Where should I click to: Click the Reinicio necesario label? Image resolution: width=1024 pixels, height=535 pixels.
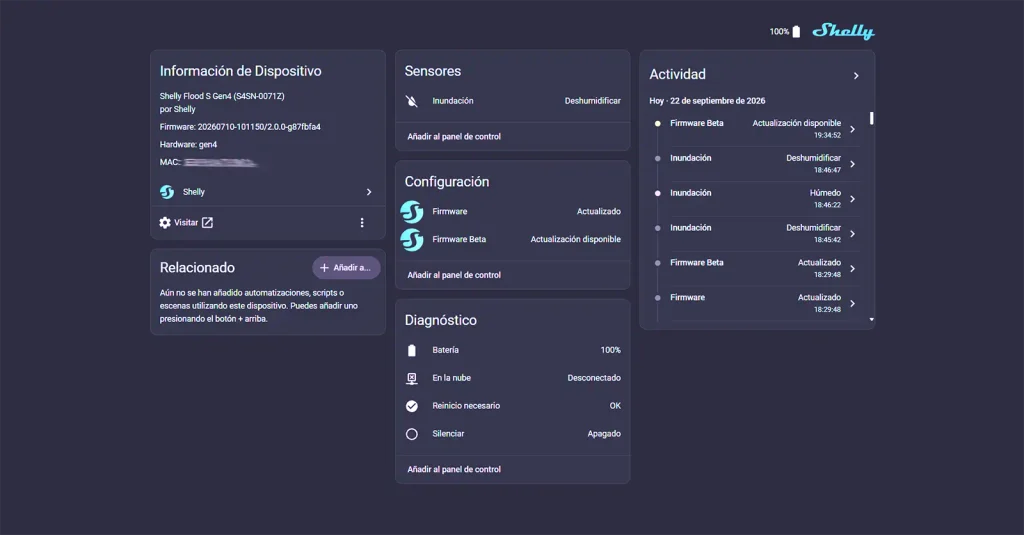tap(466, 406)
